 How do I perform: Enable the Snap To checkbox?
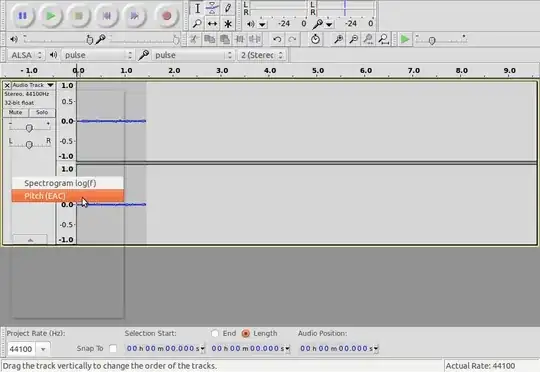pos(113,349)
